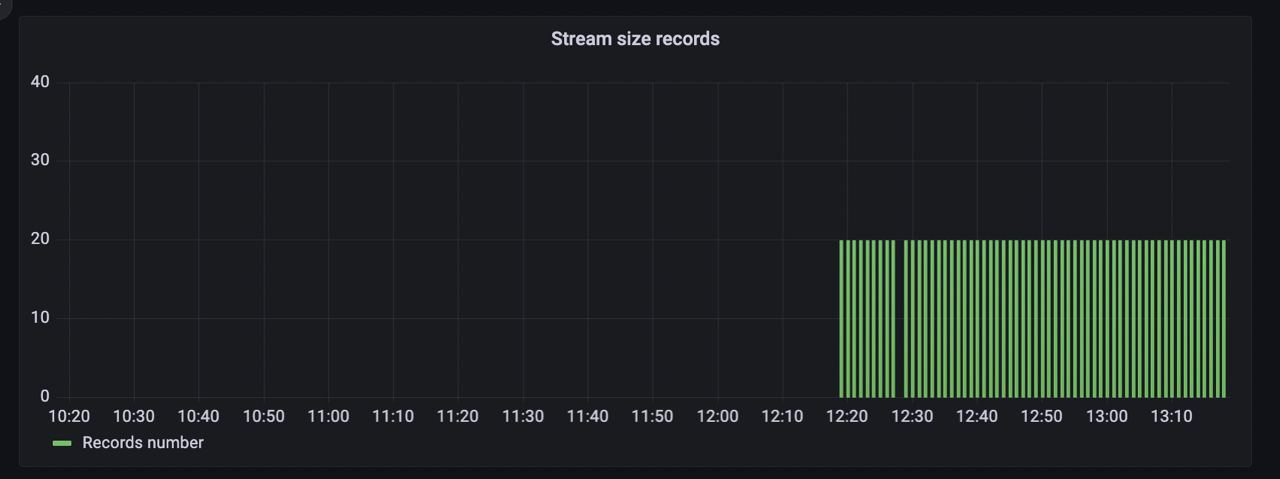Viewport: 1280px width, 479px height.
Task: Click the green bar above the 12:50 label
Action: coord(1041,320)
